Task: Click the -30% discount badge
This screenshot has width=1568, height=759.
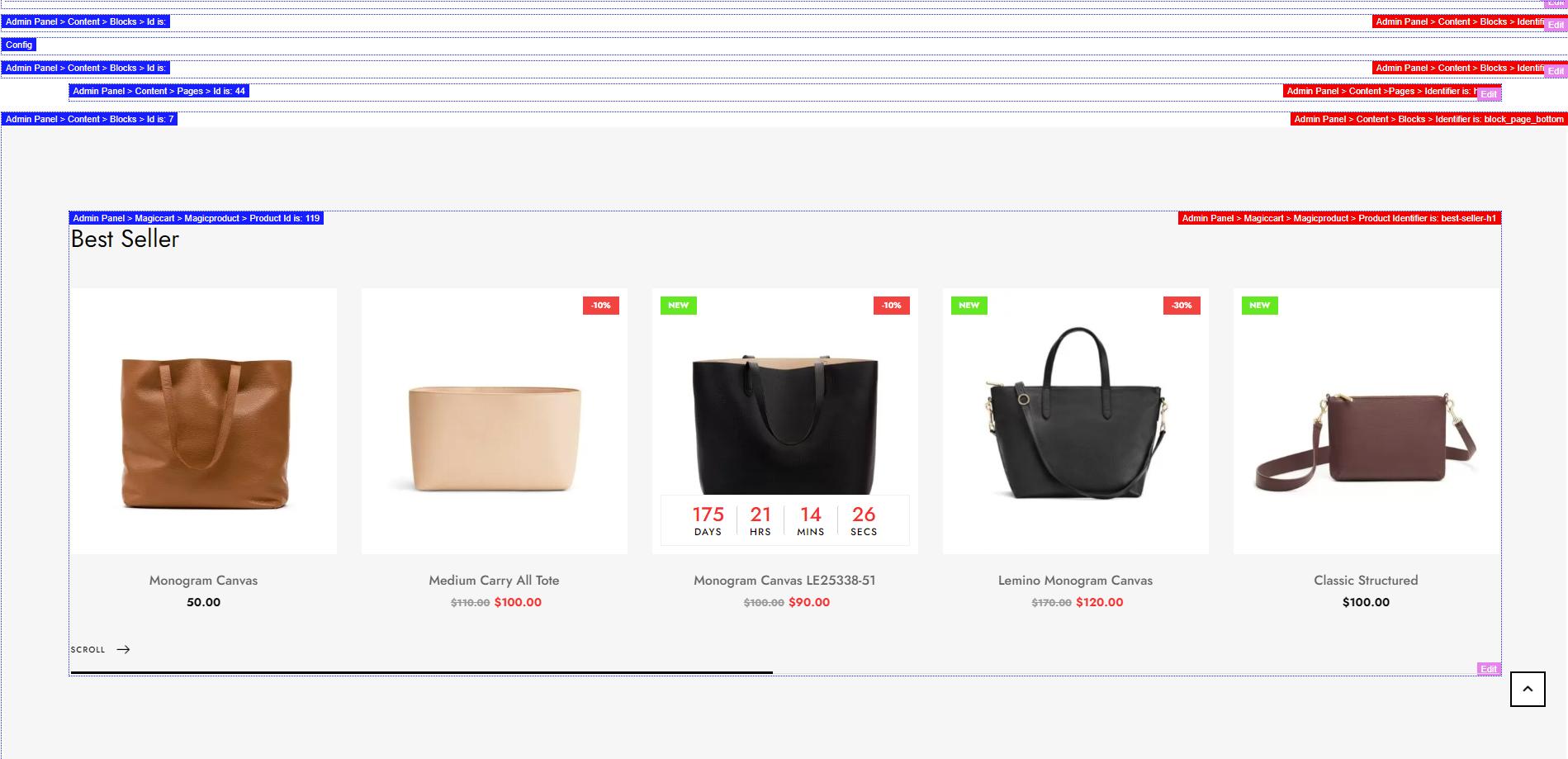Action: [1182, 306]
